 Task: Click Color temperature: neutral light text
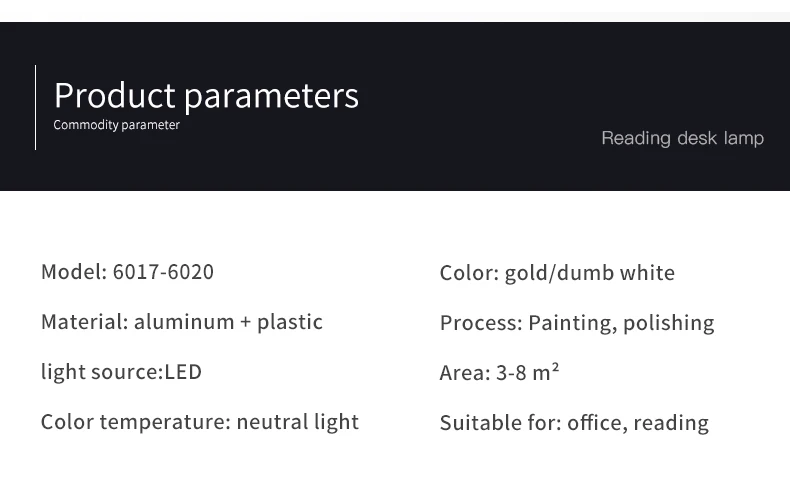(x=200, y=423)
